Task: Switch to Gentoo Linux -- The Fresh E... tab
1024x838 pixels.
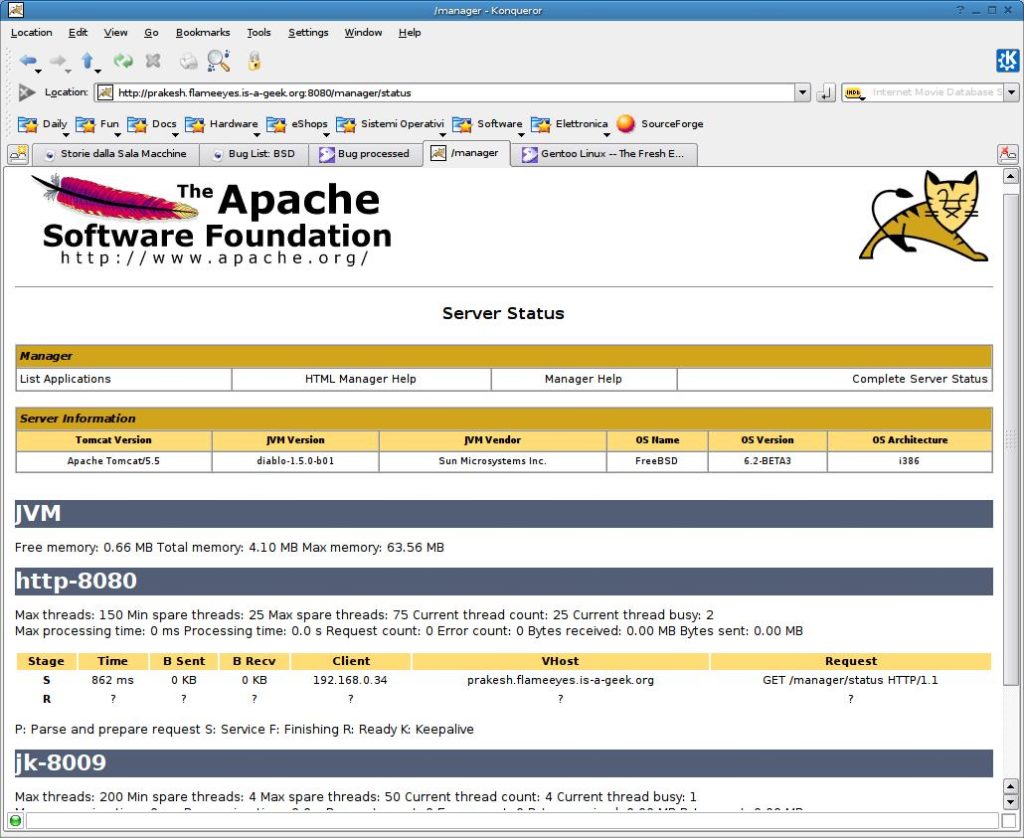Action: [605, 154]
